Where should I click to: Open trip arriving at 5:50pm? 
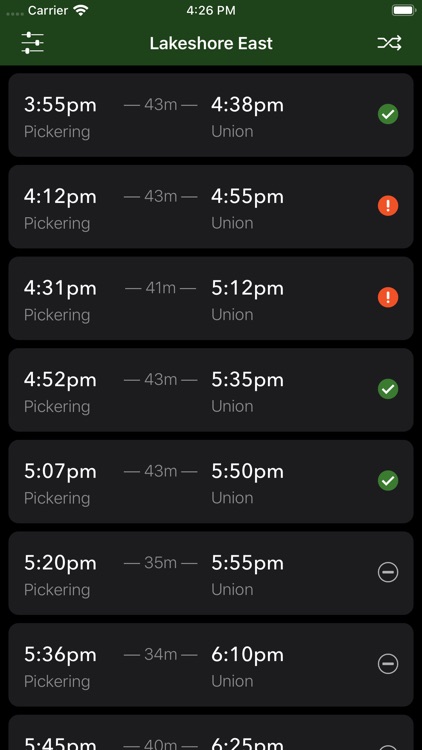click(211, 482)
